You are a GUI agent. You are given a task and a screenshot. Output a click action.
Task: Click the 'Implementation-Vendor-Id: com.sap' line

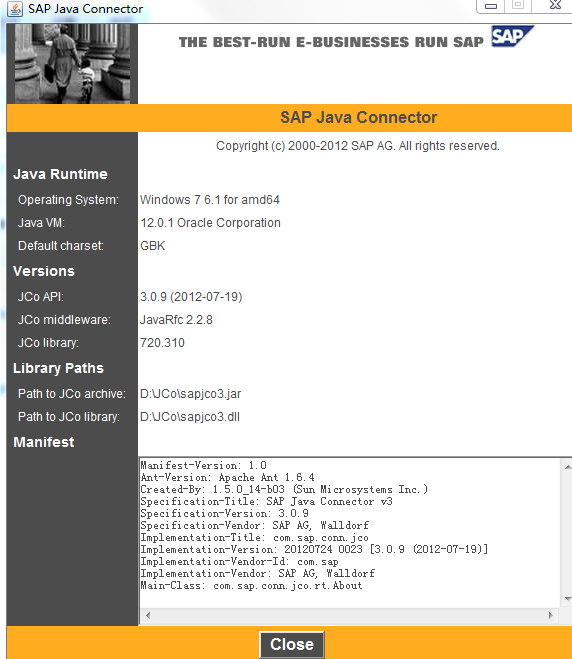[x=239, y=561]
